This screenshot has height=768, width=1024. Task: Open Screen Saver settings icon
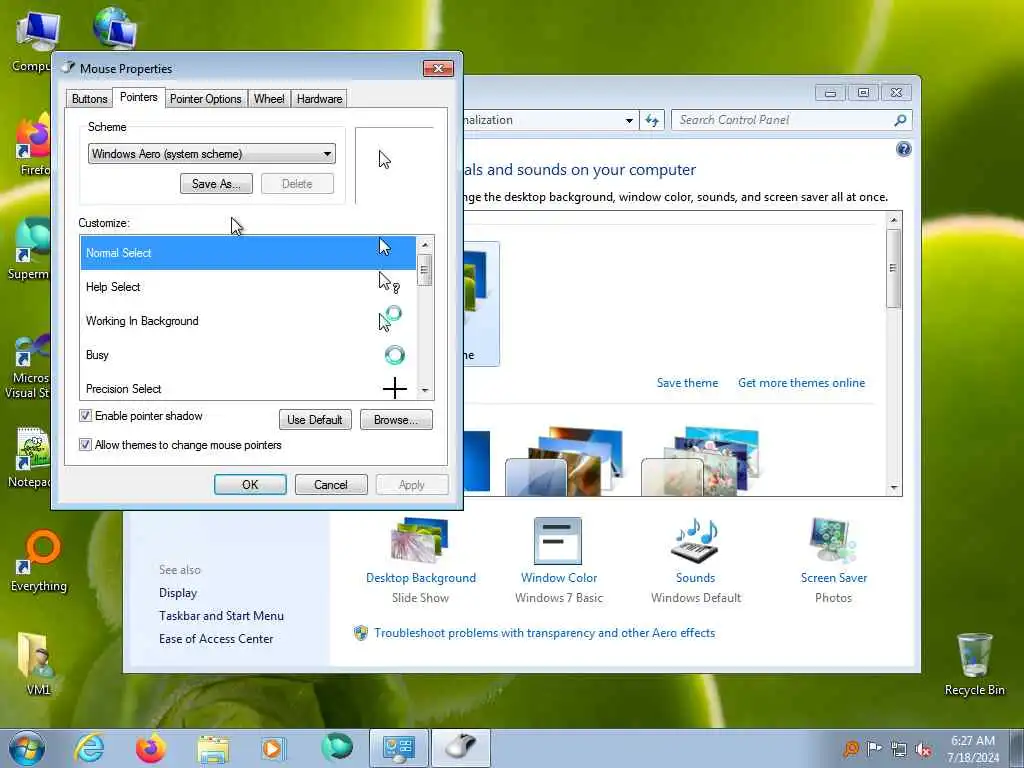(x=833, y=541)
